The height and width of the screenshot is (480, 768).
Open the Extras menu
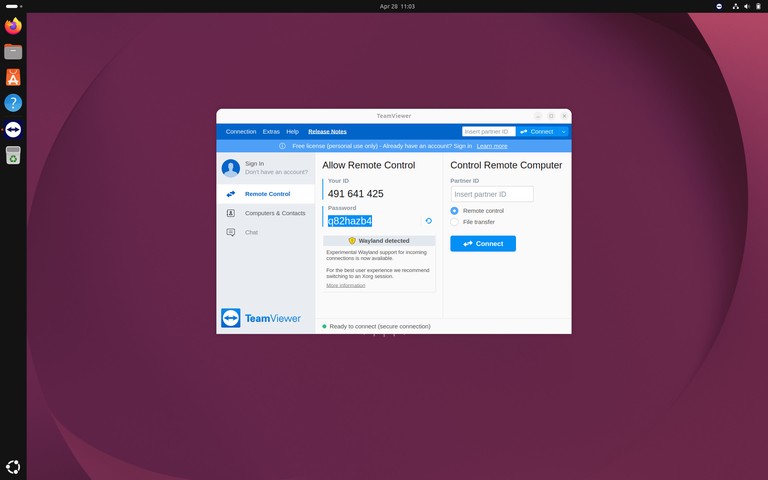(x=271, y=132)
